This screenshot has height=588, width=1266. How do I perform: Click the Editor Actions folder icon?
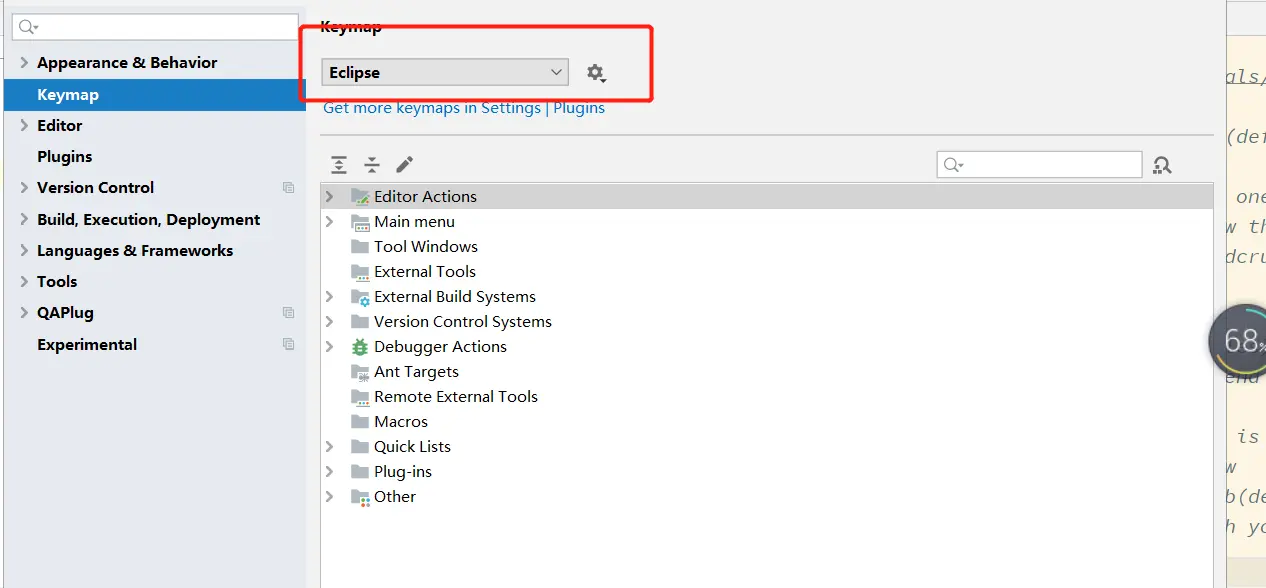pyautogui.click(x=360, y=197)
